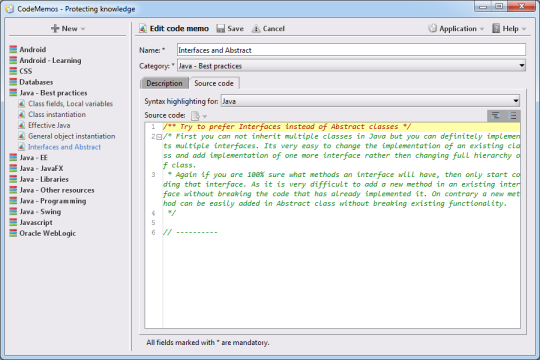Click the General object instantiation memo icon
Viewport: 540px width, 360px height.
point(22,136)
